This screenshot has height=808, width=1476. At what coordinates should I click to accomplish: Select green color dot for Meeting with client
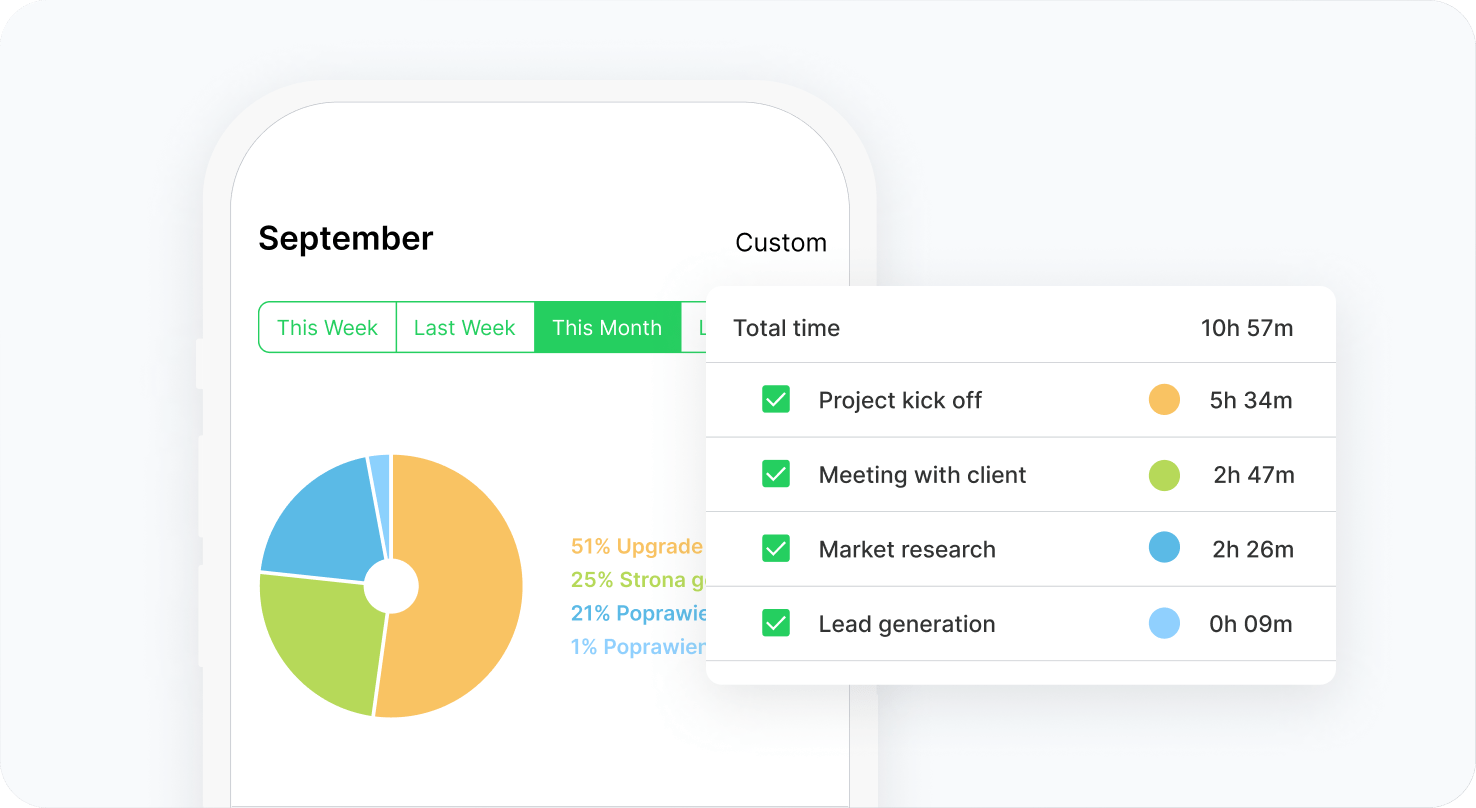pyautogui.click(x=1164, y=475)
